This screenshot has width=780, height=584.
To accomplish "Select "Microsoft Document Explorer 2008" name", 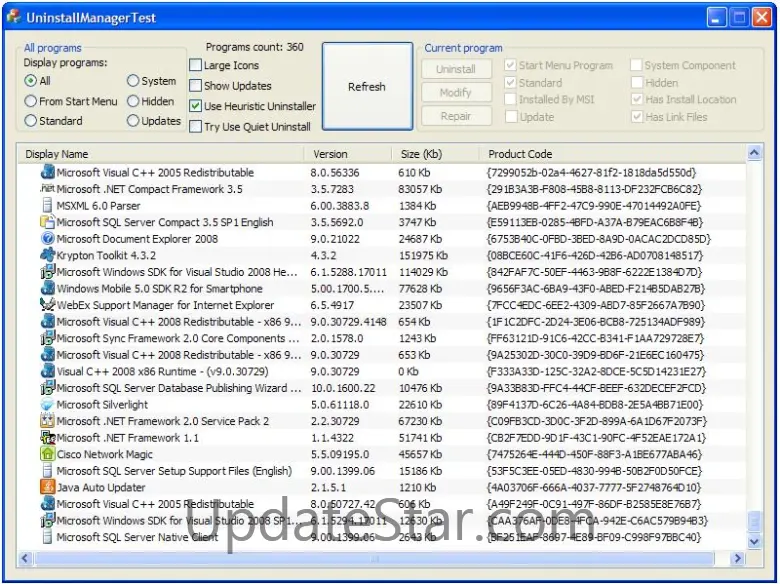I will (137, 239).
